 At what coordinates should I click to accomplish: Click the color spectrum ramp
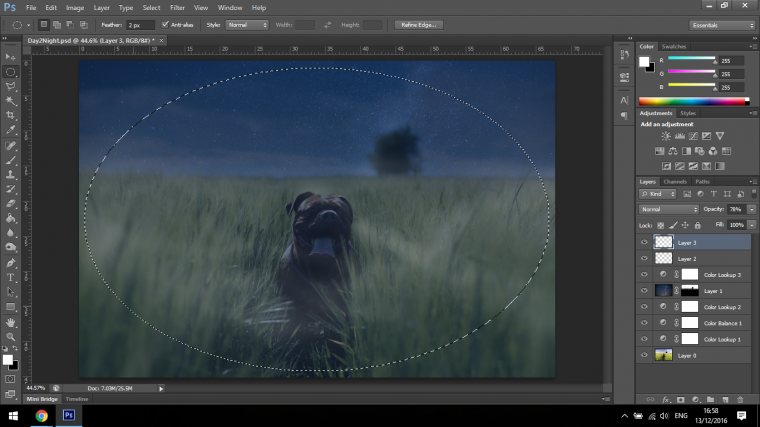(694, 101)
